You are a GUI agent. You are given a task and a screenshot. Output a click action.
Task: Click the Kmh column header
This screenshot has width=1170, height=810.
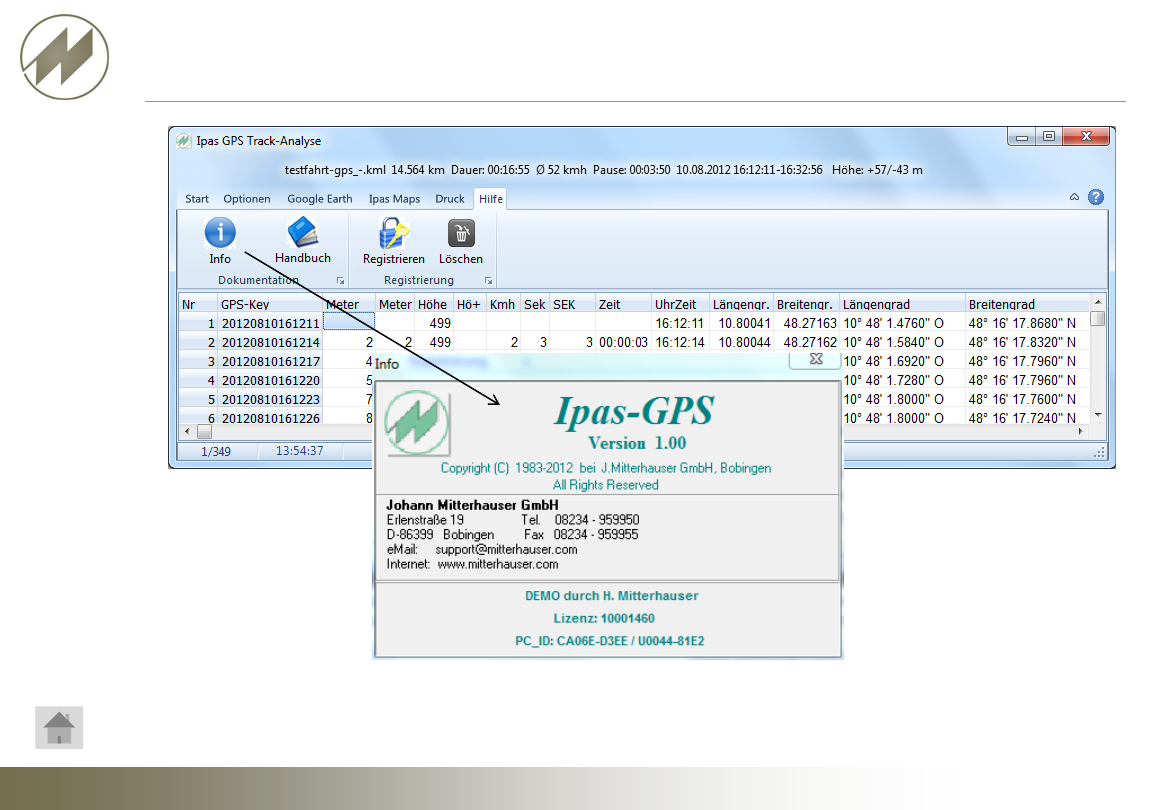(503, 304)
